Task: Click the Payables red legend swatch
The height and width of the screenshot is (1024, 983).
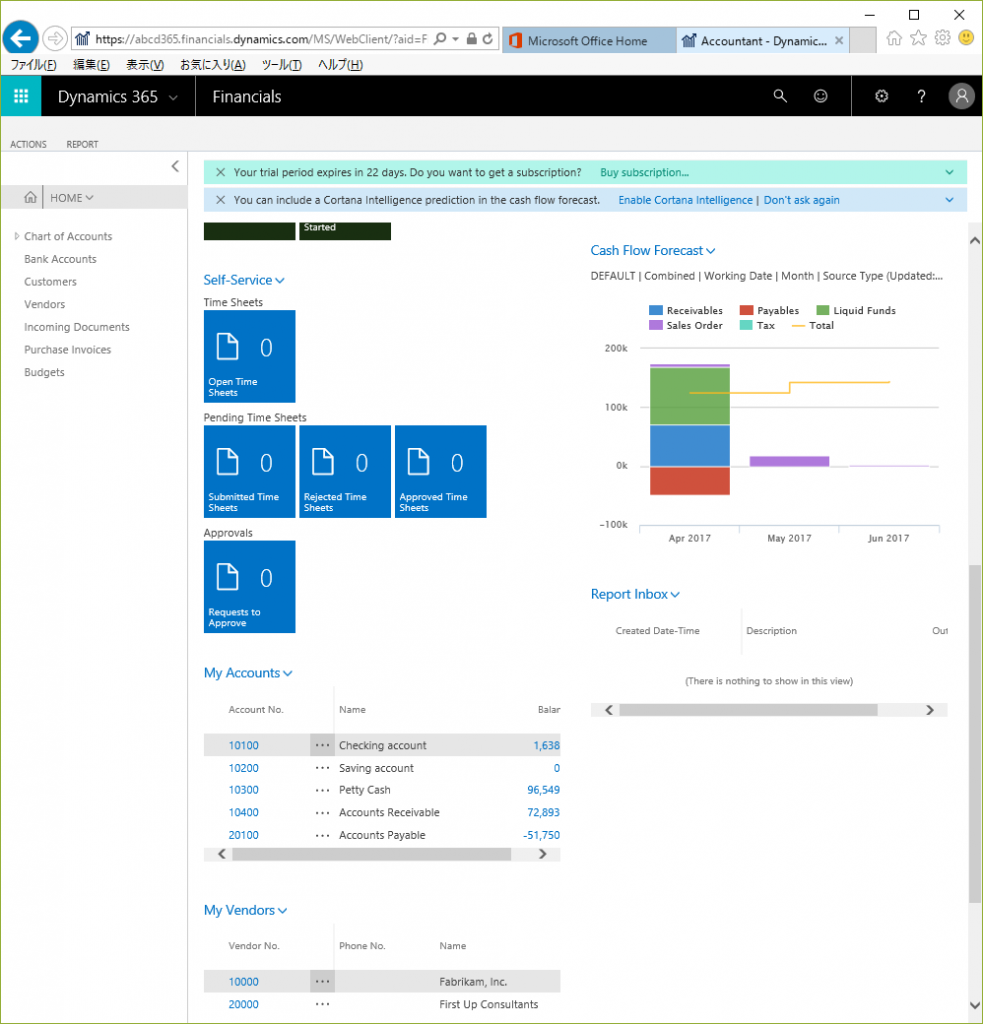Action: tap(747, 310)
